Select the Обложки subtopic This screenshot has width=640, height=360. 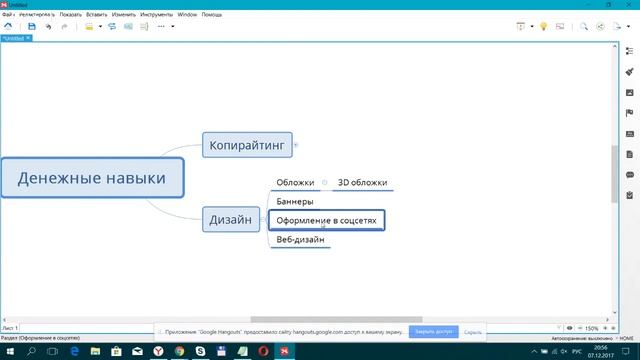[295, 182]
